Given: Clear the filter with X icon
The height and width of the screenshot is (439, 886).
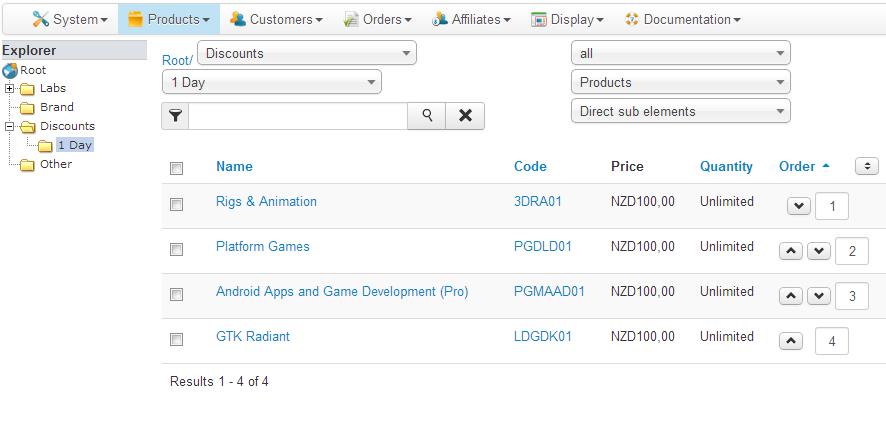Looking at the screenshot, I should click(465, 116).
